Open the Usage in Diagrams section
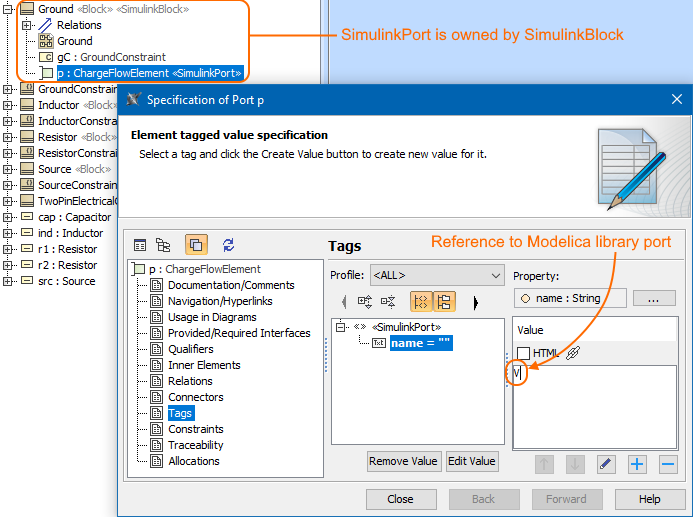The image size is (693, 517). [x=212, y=317]
